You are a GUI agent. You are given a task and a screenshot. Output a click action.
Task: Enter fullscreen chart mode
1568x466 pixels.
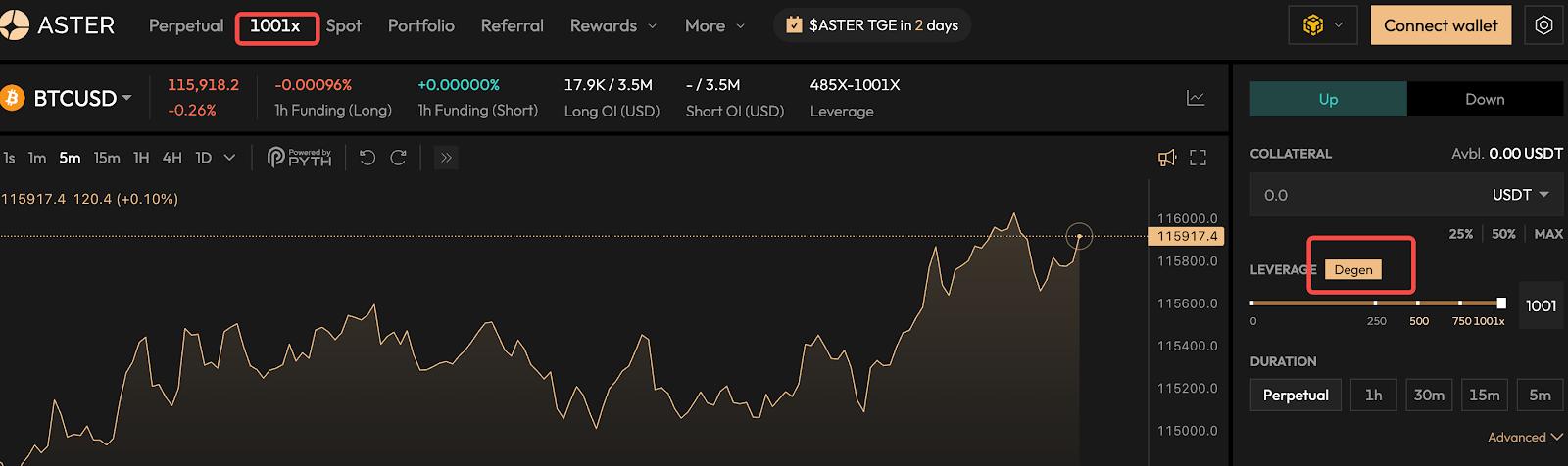pos(1198,158)
